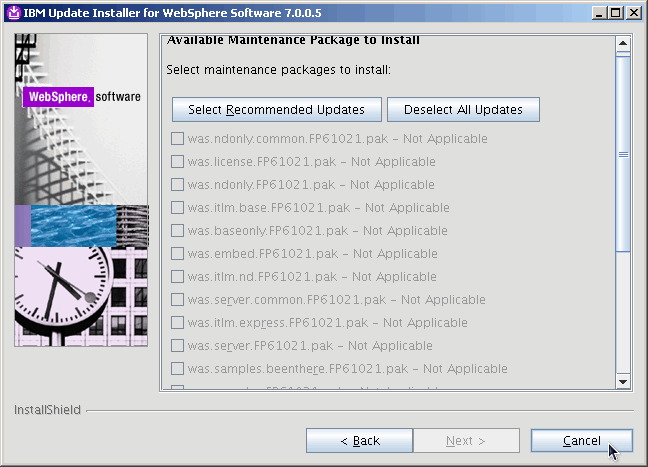Check was.ndonly.common.FP61021.pak checkbox

click(x=177, y=139)
